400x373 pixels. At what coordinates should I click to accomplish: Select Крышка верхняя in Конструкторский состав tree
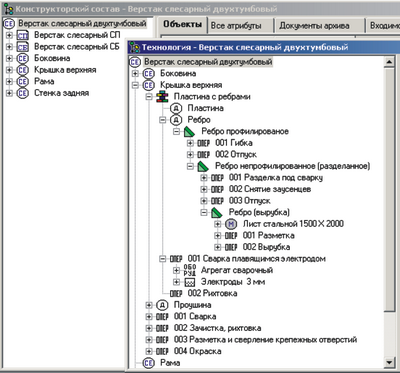pos(65,70)
